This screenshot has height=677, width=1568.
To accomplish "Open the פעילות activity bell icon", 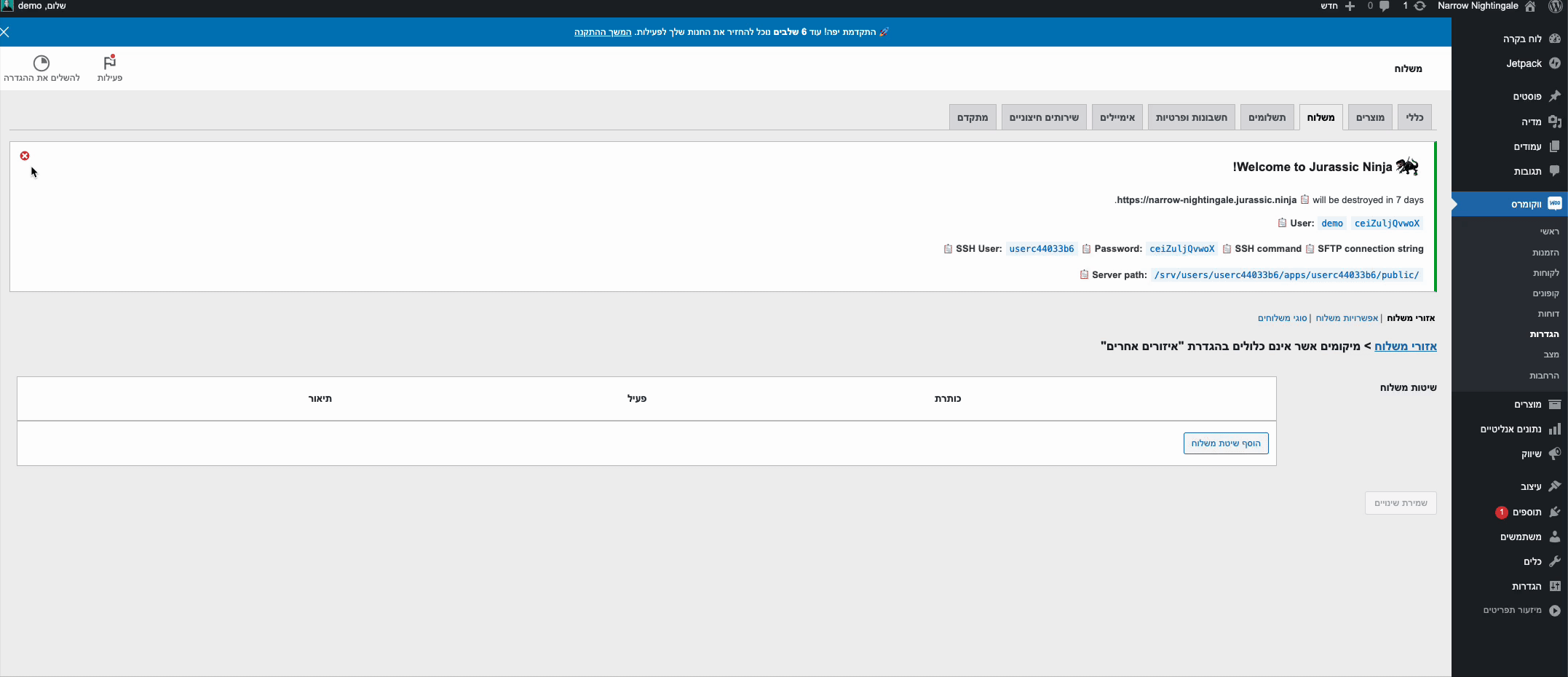I will pos(110,63).
